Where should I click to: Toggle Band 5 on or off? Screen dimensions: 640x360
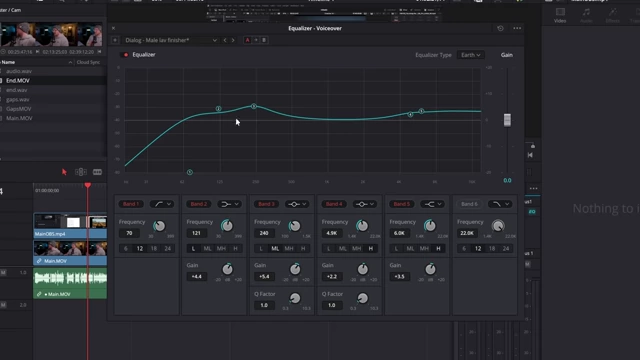coord(402,204)
